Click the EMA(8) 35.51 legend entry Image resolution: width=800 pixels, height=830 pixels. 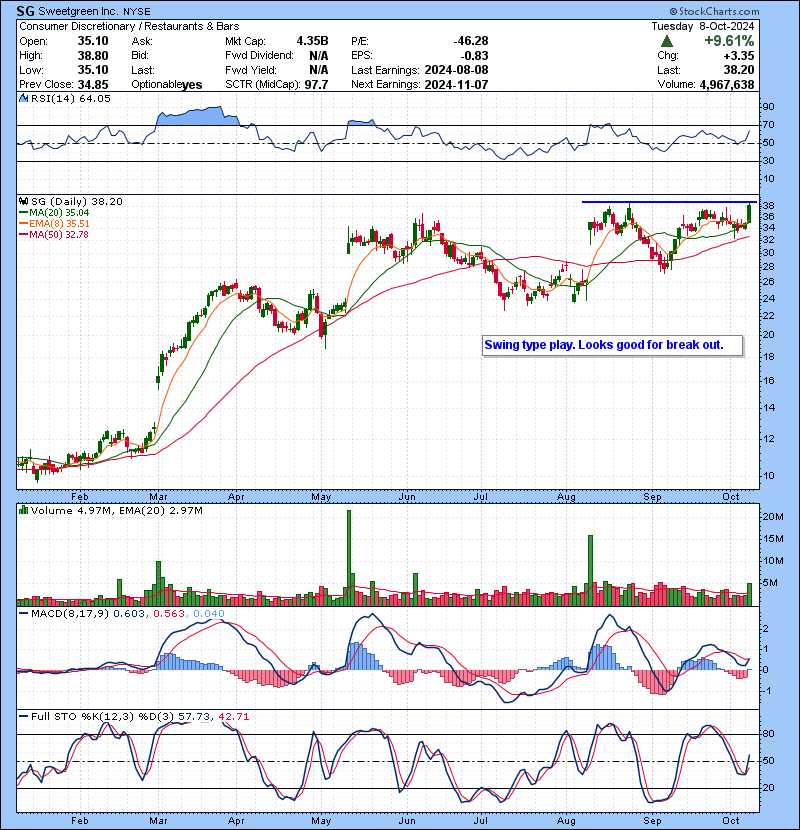tap(54, 224)
